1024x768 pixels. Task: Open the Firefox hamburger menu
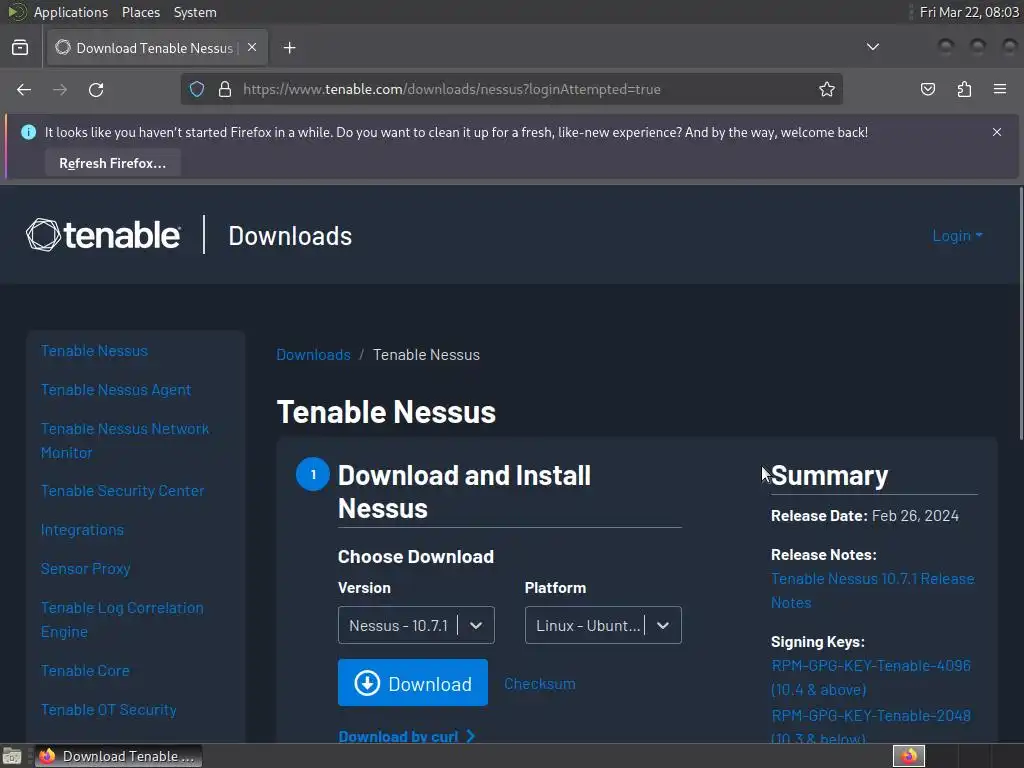tap(1000, 89)
